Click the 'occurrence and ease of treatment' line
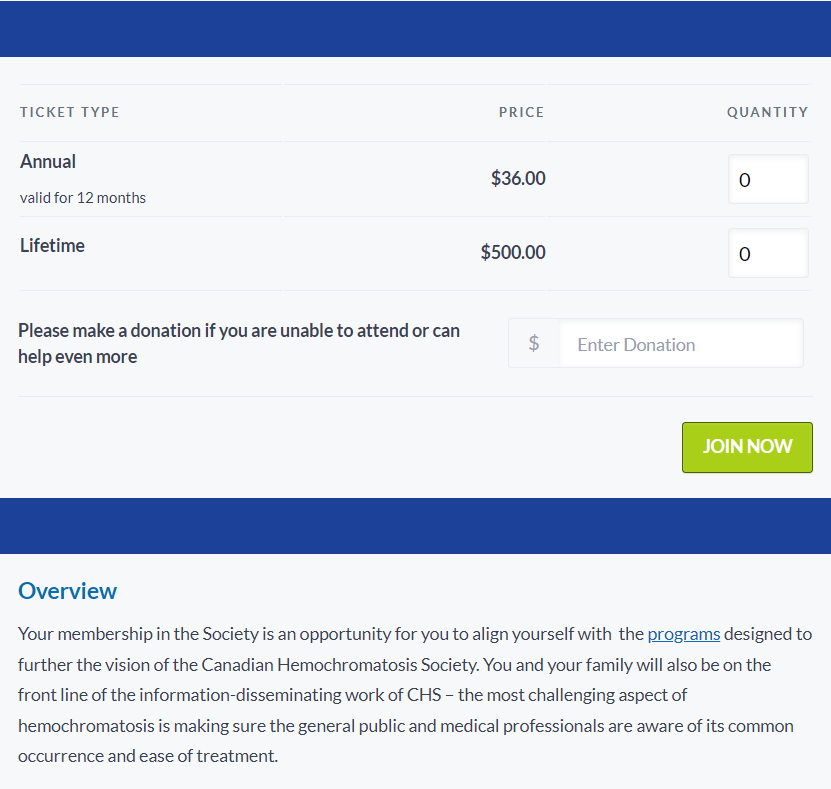The height and width of the screenshot is (789, 831). coord(148,756)
